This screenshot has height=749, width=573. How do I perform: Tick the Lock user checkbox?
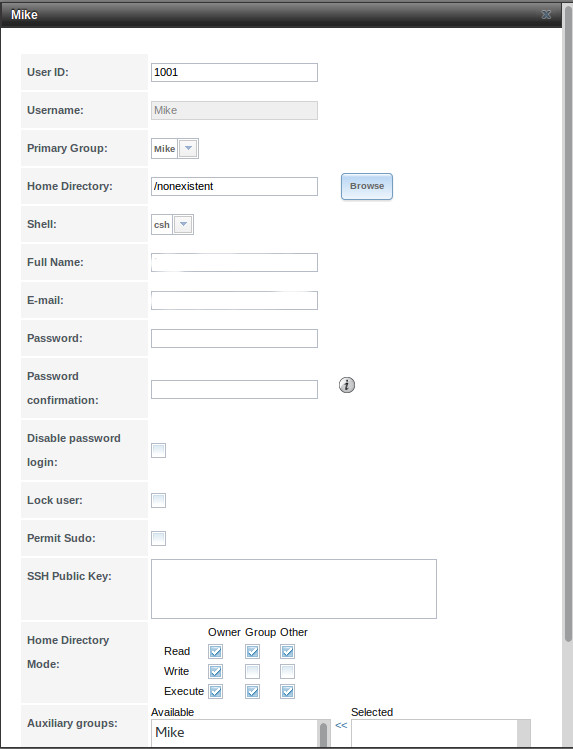point(159,501)
